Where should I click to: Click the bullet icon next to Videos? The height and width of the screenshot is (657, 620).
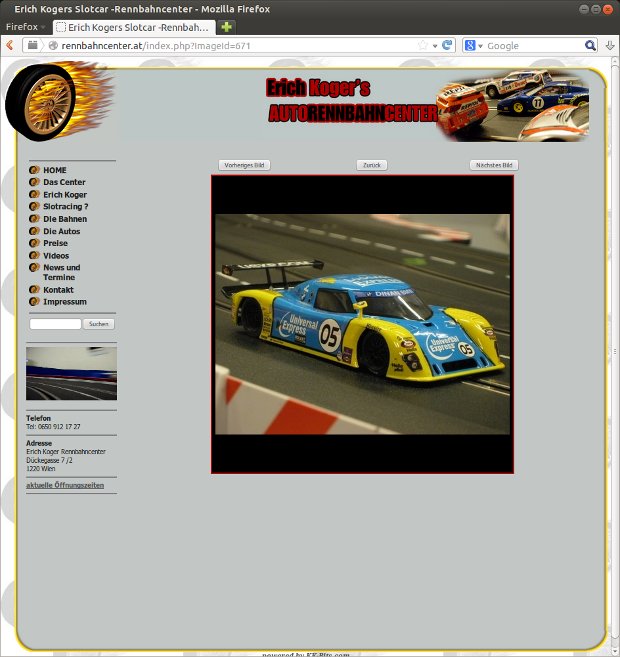pos(34,255)
